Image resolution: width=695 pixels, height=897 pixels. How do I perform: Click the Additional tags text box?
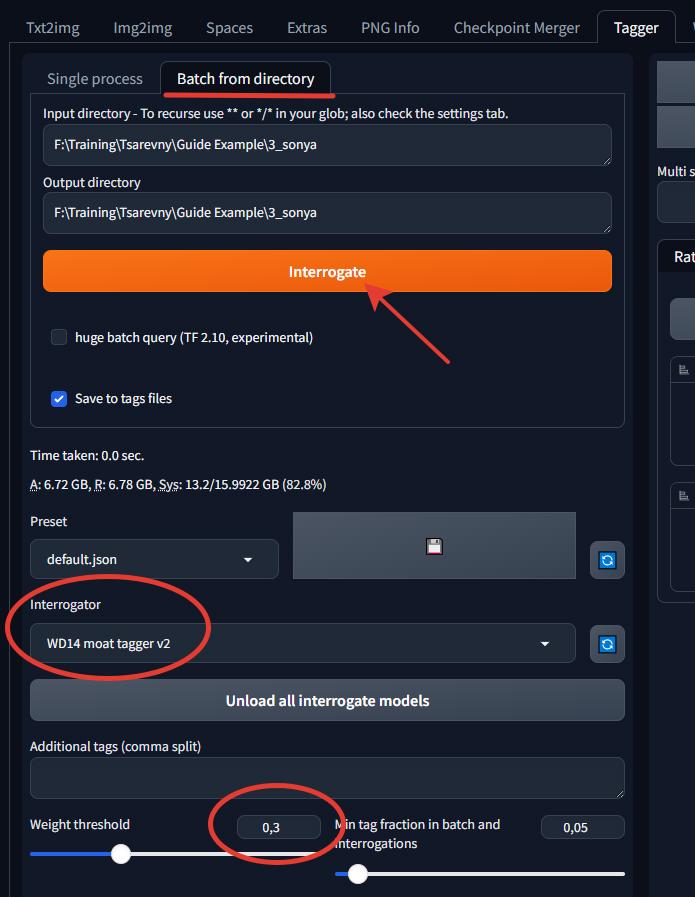coord(327,778)
